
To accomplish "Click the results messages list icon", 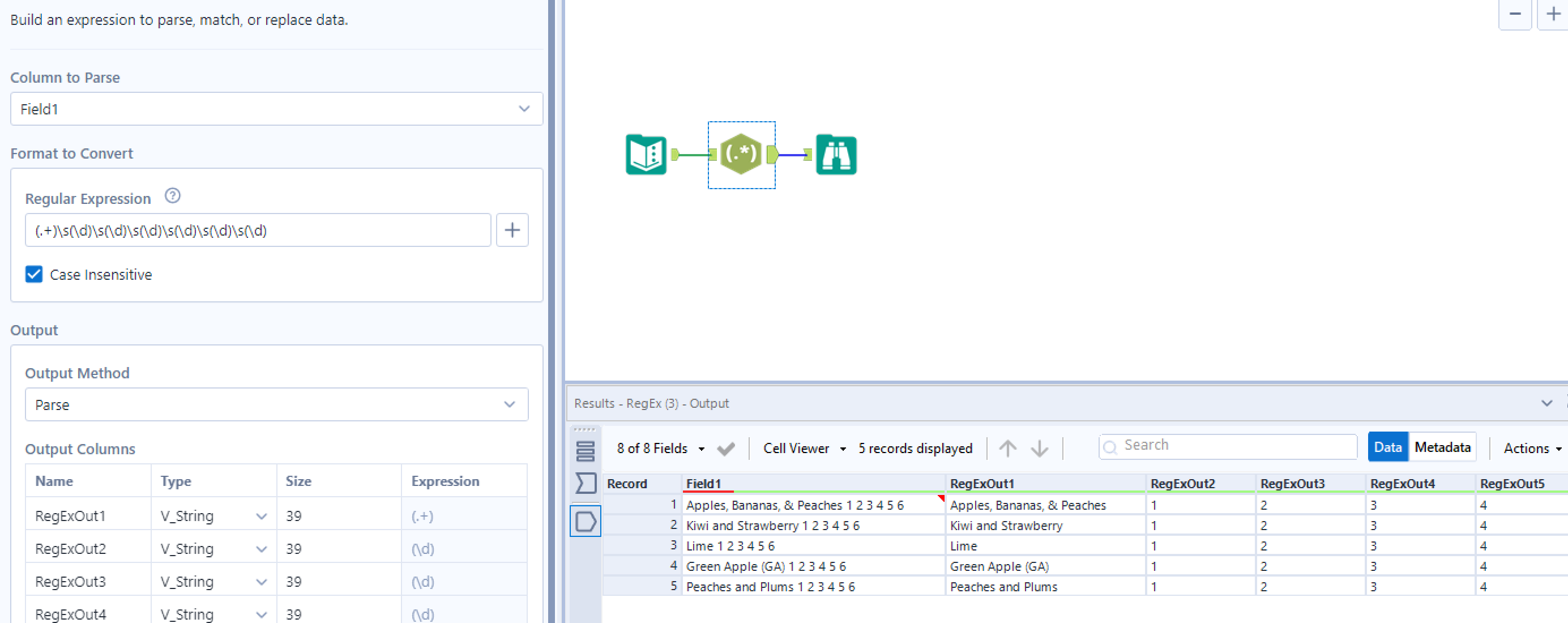I will pyautogui.click(x=585, y=451).
